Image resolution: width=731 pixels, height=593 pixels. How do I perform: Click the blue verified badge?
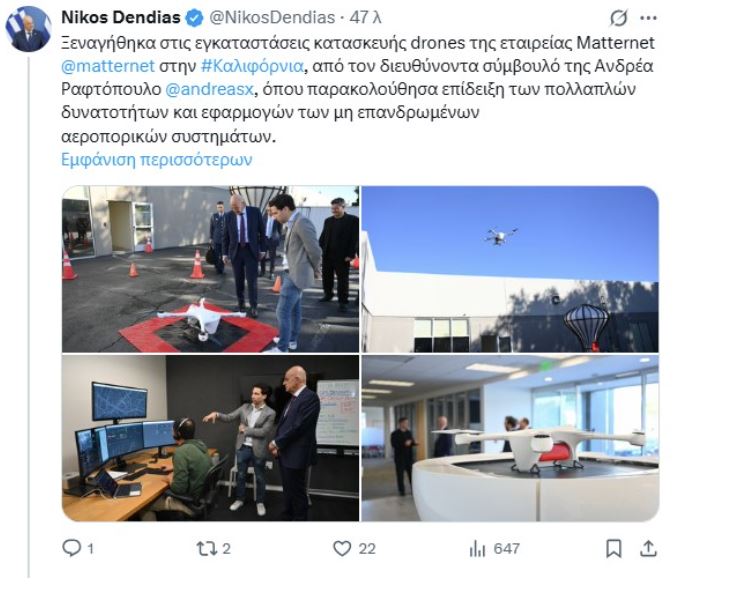[194, 18]
